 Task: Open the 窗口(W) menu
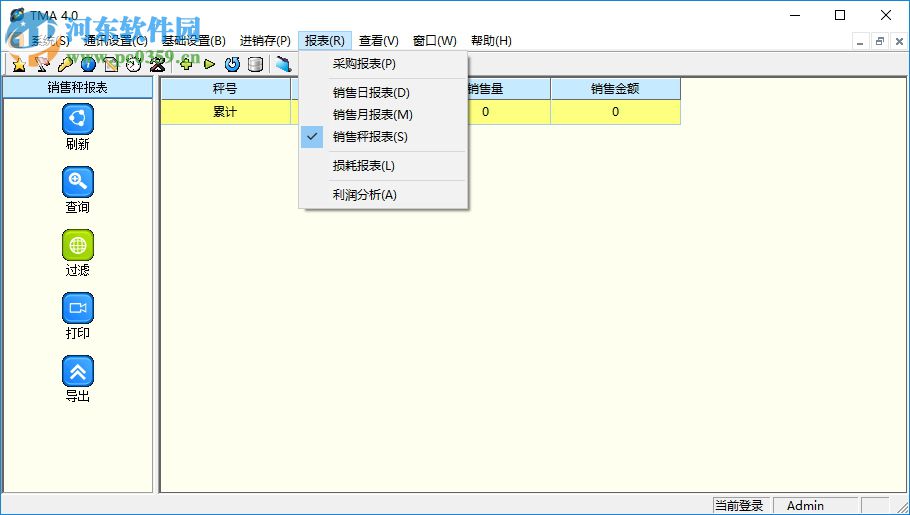[x=435, y=41]
